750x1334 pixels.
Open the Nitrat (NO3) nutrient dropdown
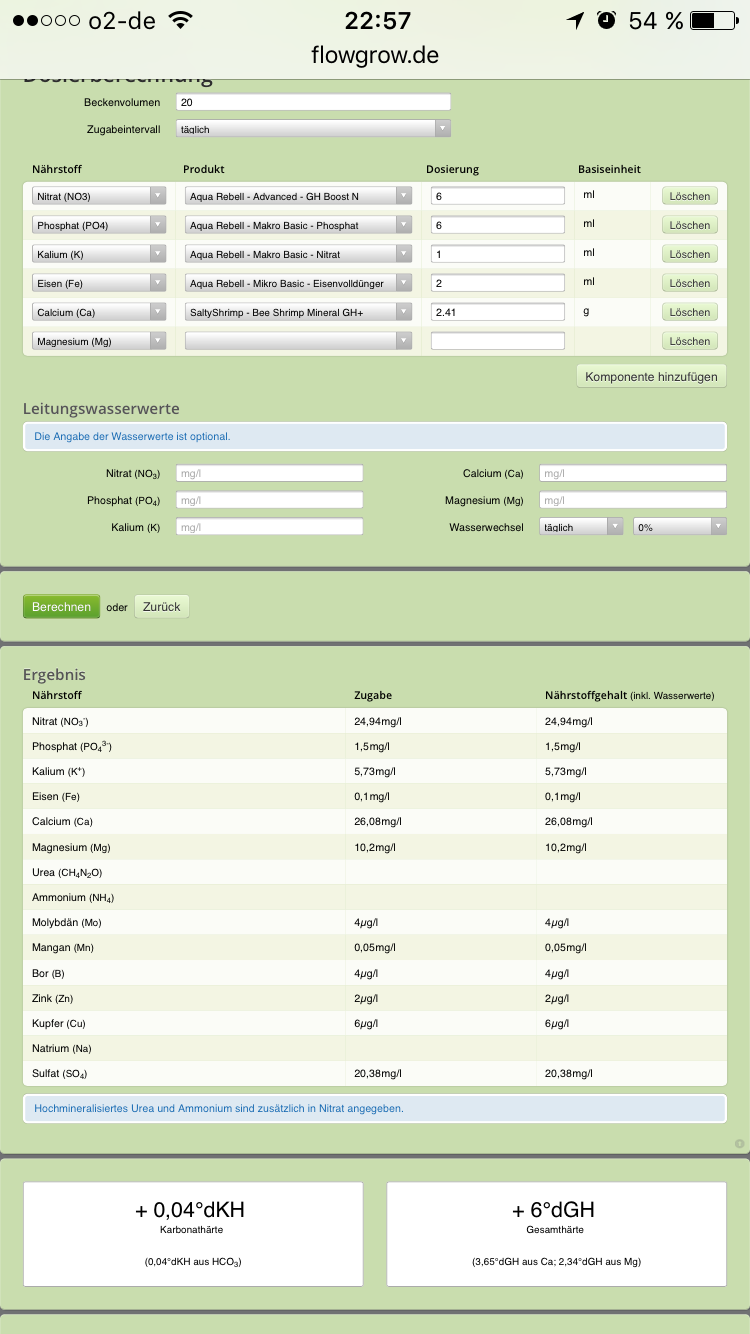coord(99,196)
